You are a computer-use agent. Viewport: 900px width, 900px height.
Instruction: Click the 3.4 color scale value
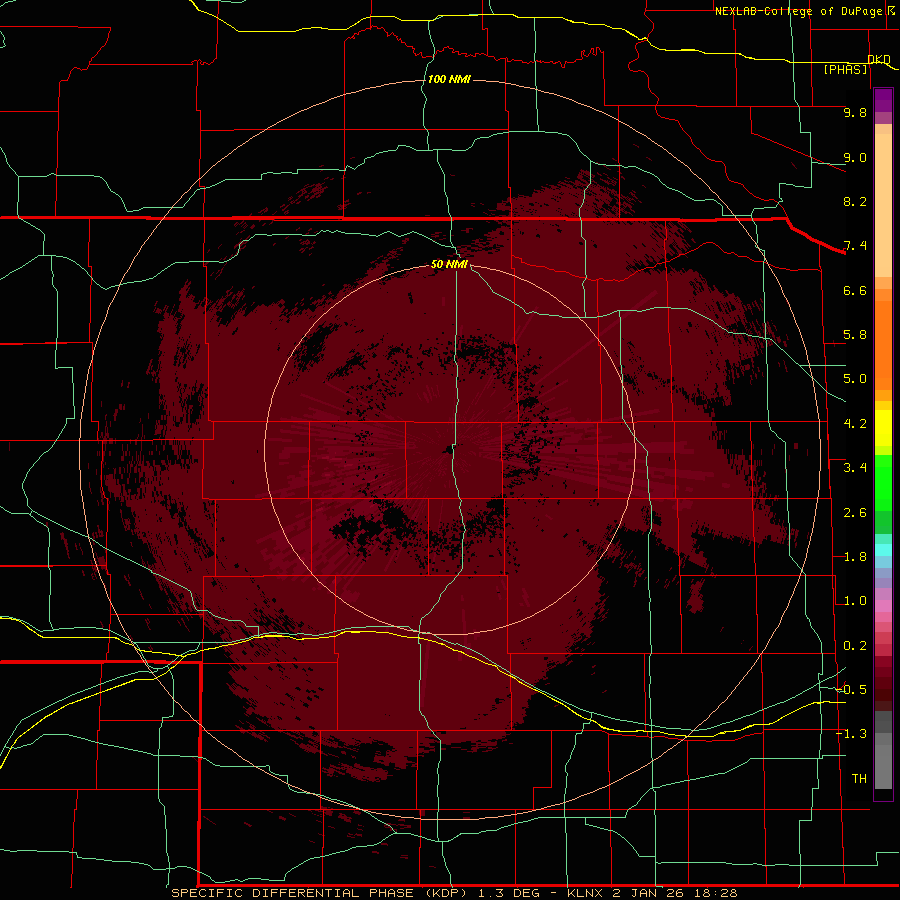click(855, 468)
